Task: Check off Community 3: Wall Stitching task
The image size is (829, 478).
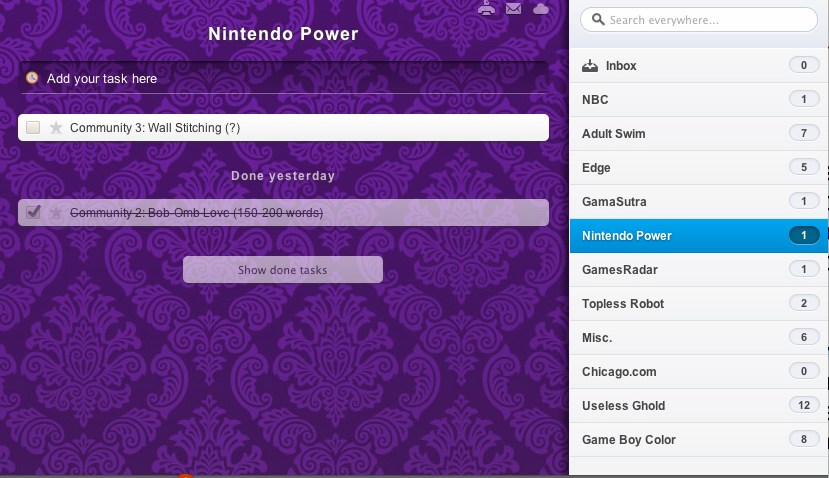Action: pos(33,127)
